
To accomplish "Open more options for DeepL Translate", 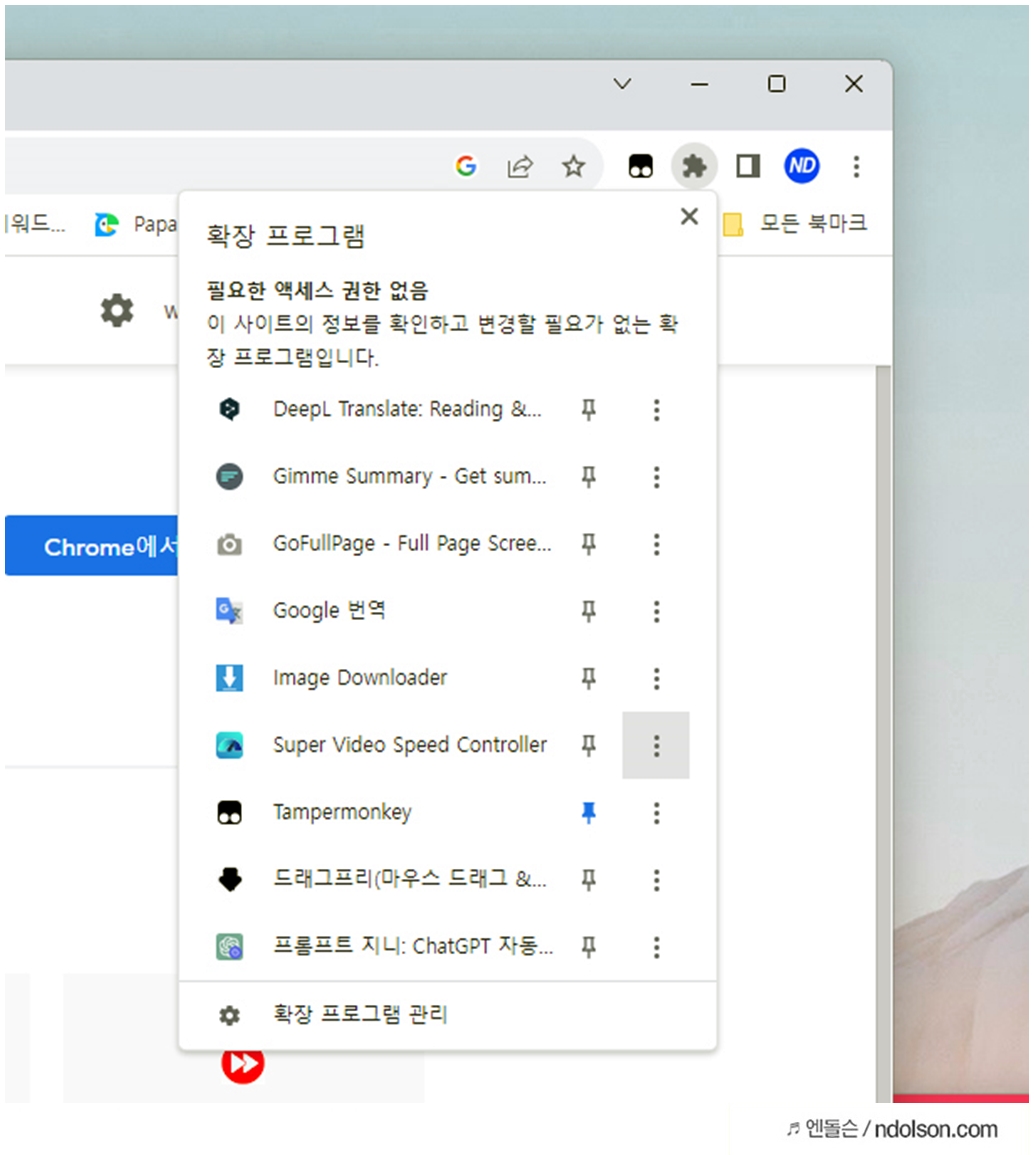I will tap(656, 410).
